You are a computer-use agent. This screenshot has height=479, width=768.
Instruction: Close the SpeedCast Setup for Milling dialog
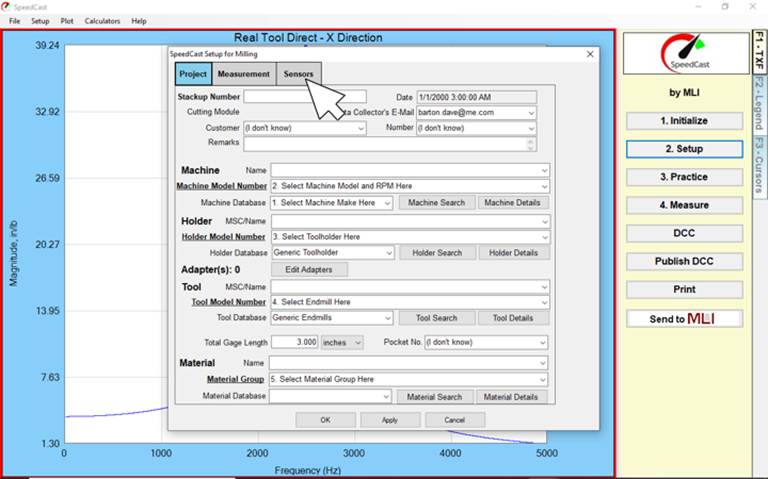(x=590, y=54)
